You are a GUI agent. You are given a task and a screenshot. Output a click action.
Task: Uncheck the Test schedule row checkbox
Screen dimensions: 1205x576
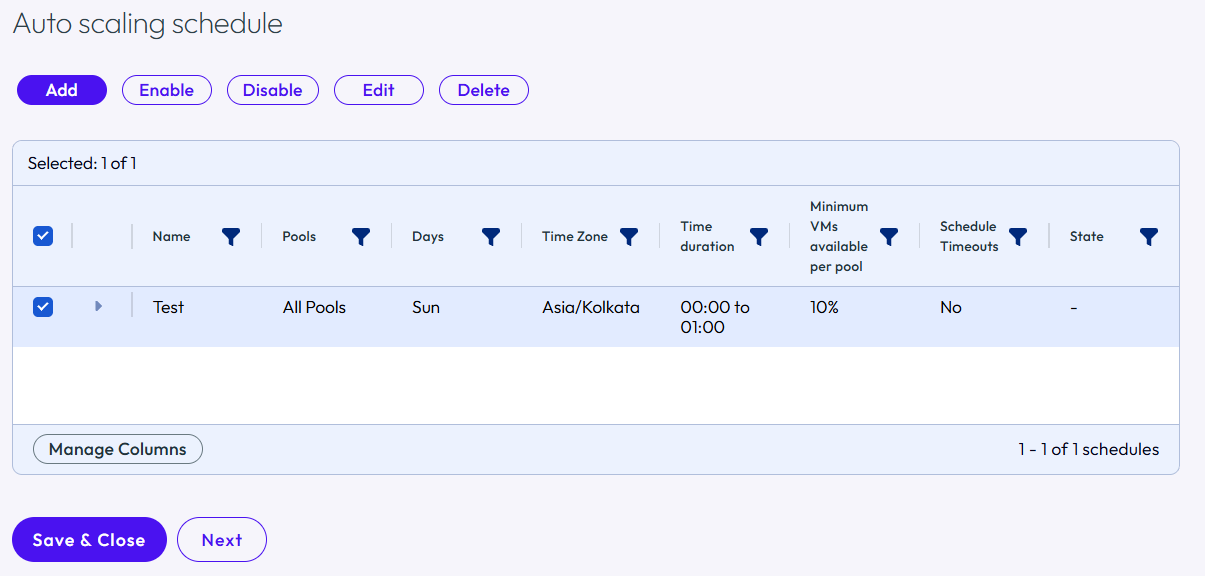pos(43,307)
